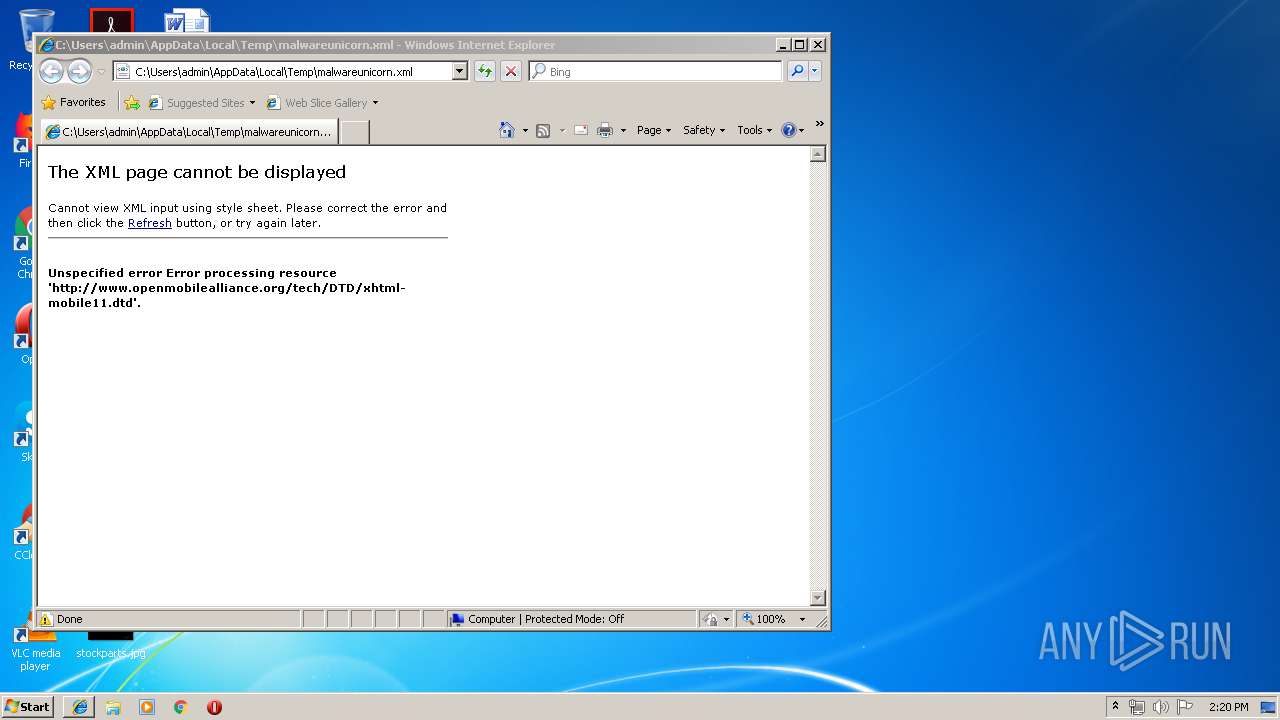Screen dimensions: 1280x720
Task: Click the green Refresh page icon
Action: [484, 71]
